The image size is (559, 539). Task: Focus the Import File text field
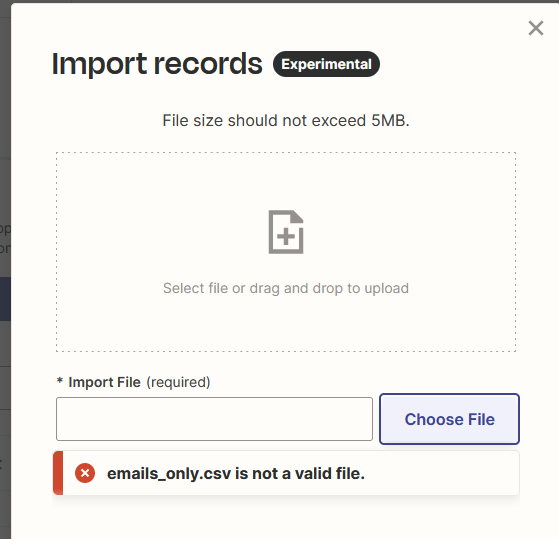pyautogui.click(x=214, y=419)
